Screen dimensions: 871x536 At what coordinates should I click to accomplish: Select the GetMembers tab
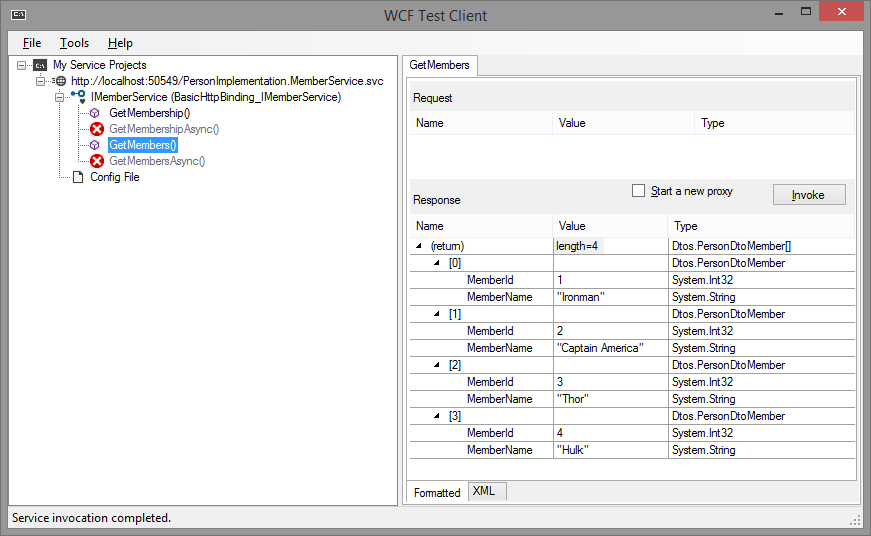coord(439,65)
